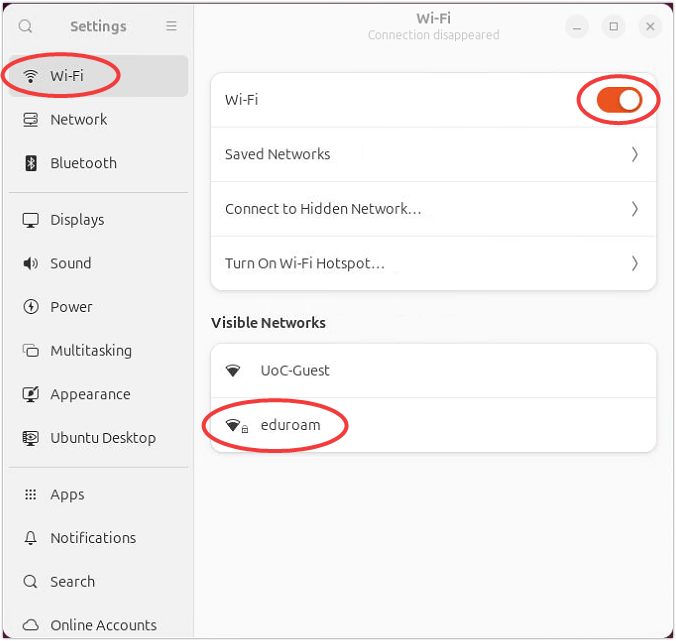
Task: Select Online Accounts in sidebar
Action: click(103, 625)
